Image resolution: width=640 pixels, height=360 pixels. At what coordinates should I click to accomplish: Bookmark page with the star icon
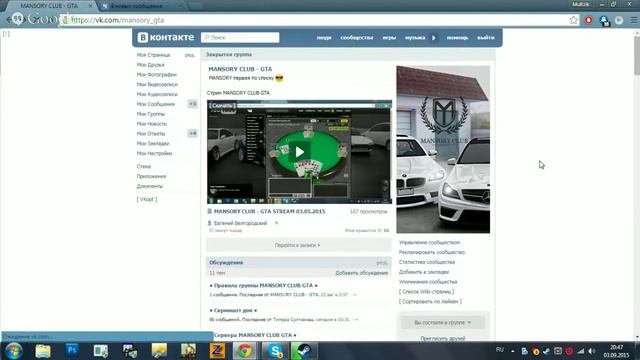click(573, 20)
